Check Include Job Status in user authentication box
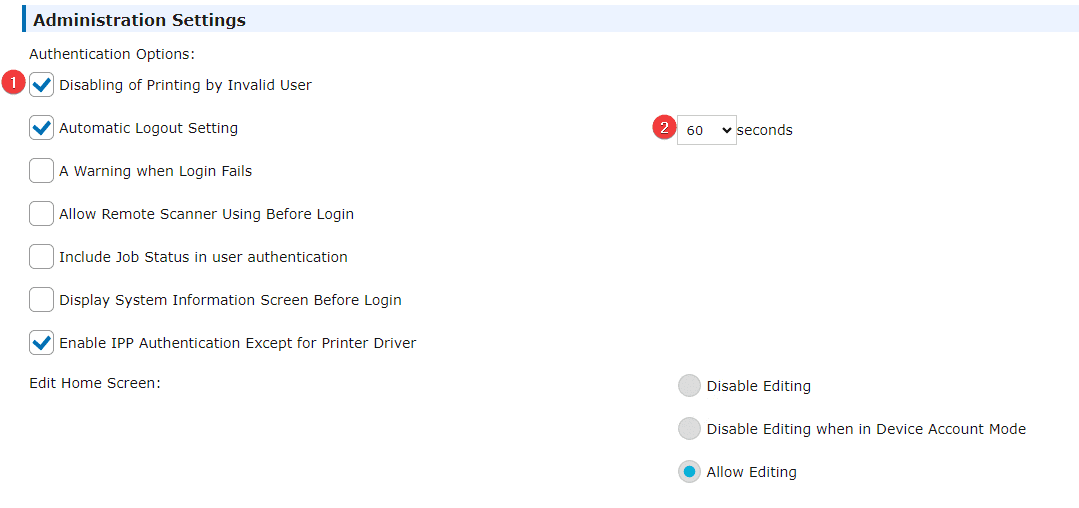Screen dimensions: 1079x508 pyautogui.click(x=42, y=257)
